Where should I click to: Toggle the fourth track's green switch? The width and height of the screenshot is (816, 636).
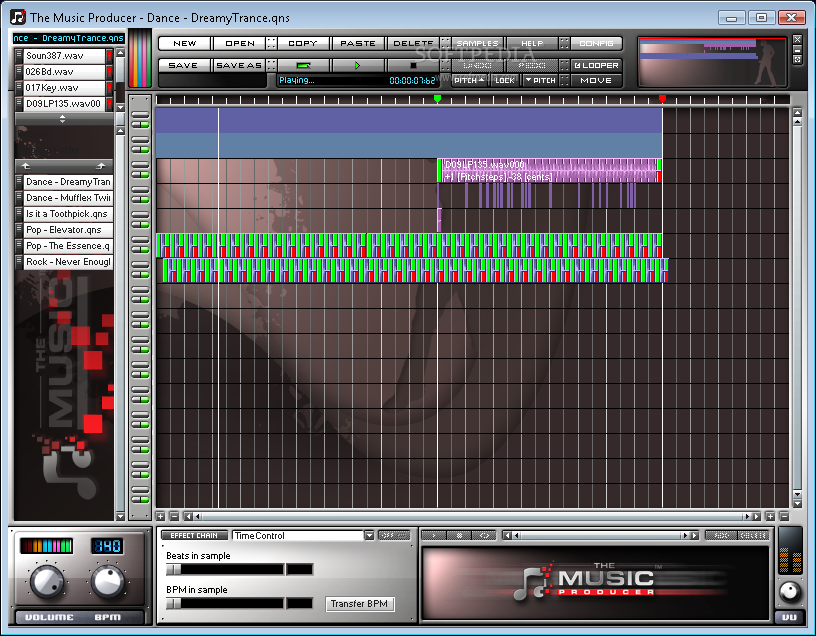pyautogui.click(x=140, y=199)
